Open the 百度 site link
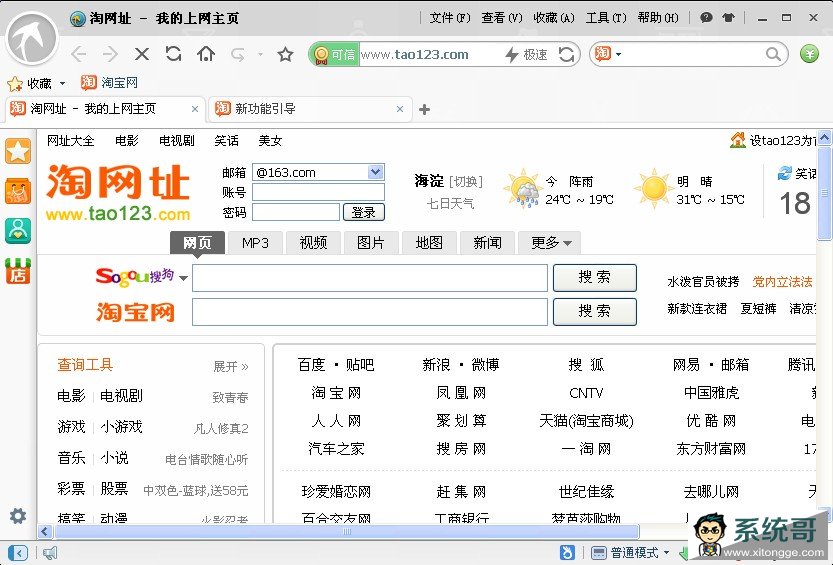 tap(311, 365)
